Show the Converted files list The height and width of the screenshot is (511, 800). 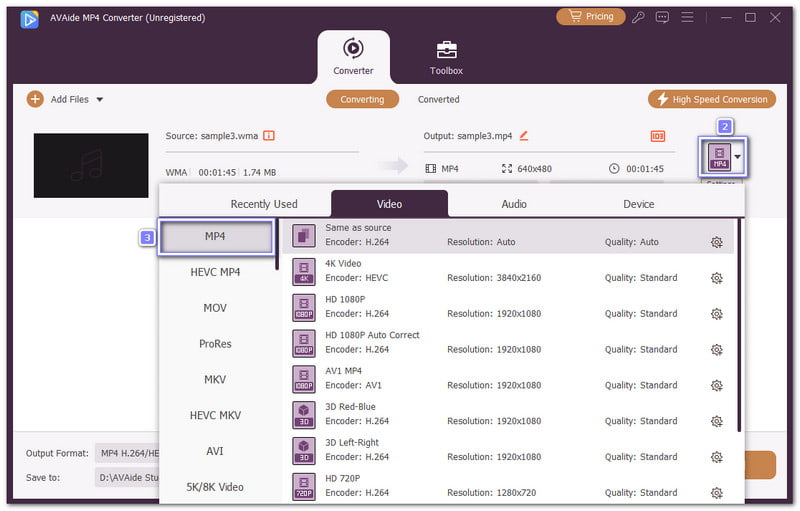(438, 99)
